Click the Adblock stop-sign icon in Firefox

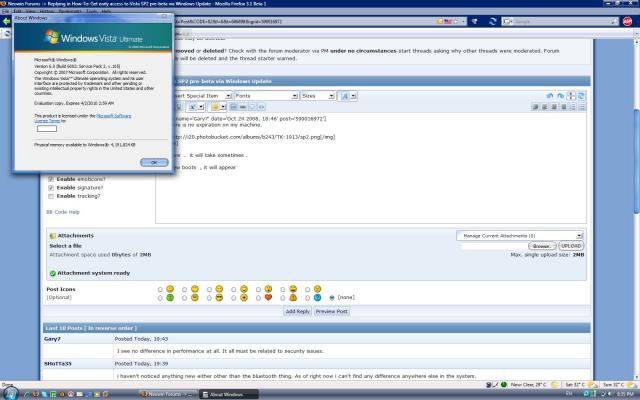click(x=627, y=22)
